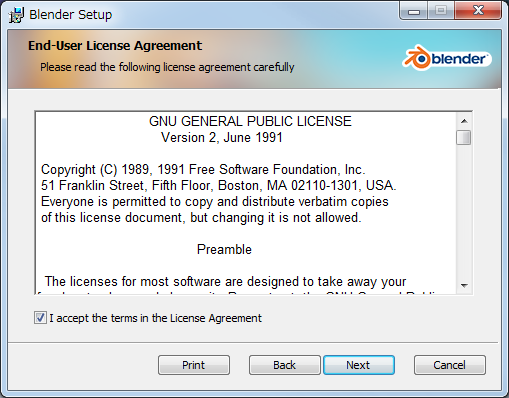Click the "GNU GENERAL PUBLIC LICENSE" title line
The image size is (509, 398).
tap(250, 121)
